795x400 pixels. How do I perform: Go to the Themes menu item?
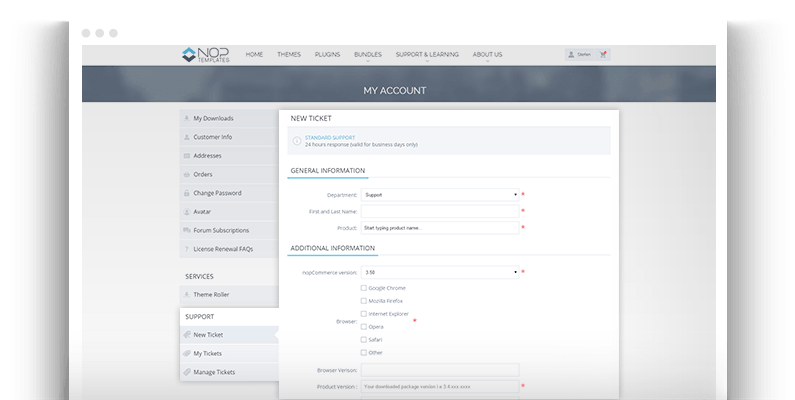(288, 54)
